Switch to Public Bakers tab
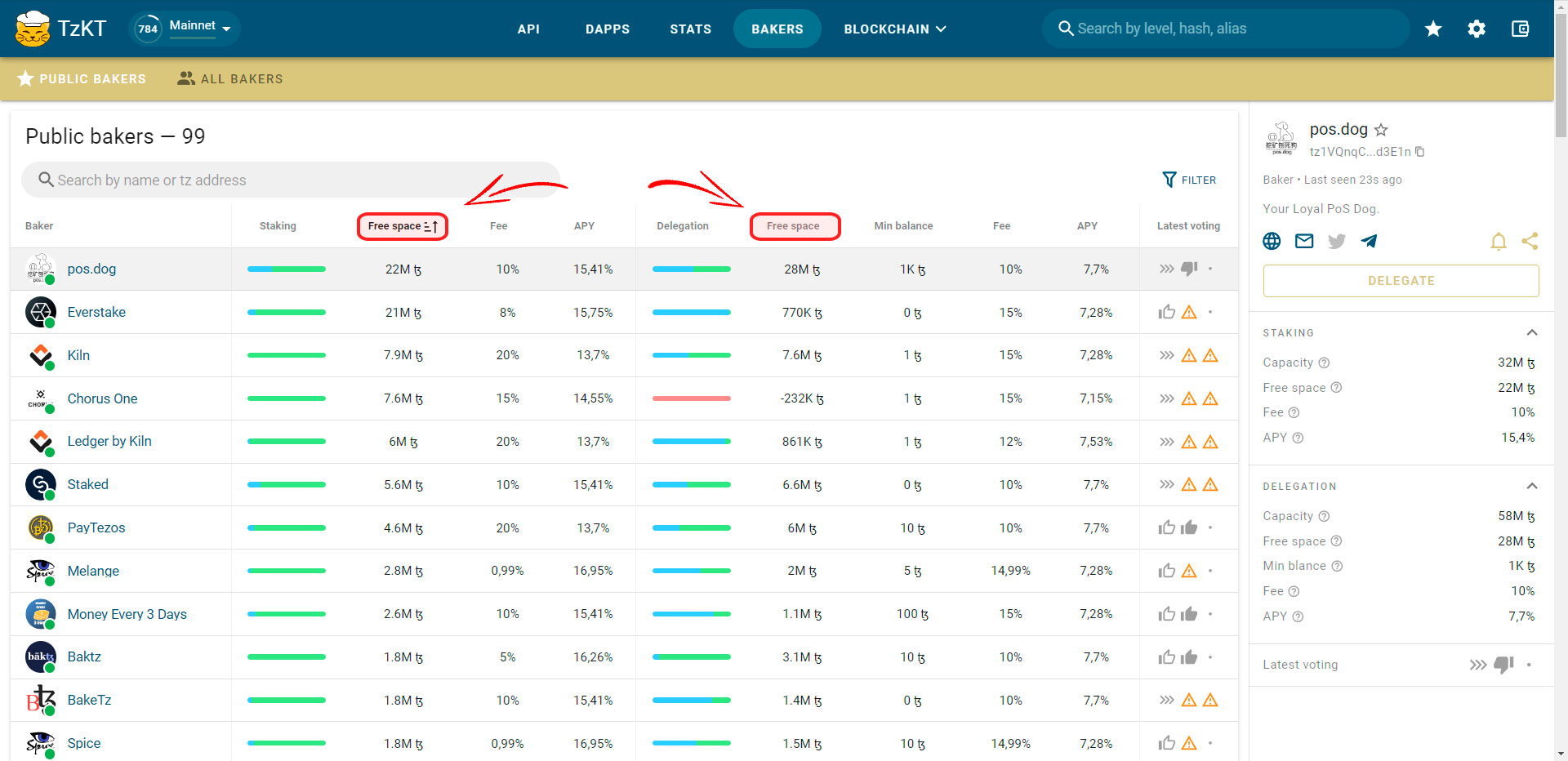This screenshot has width=1568, height=761. (82, 78)
